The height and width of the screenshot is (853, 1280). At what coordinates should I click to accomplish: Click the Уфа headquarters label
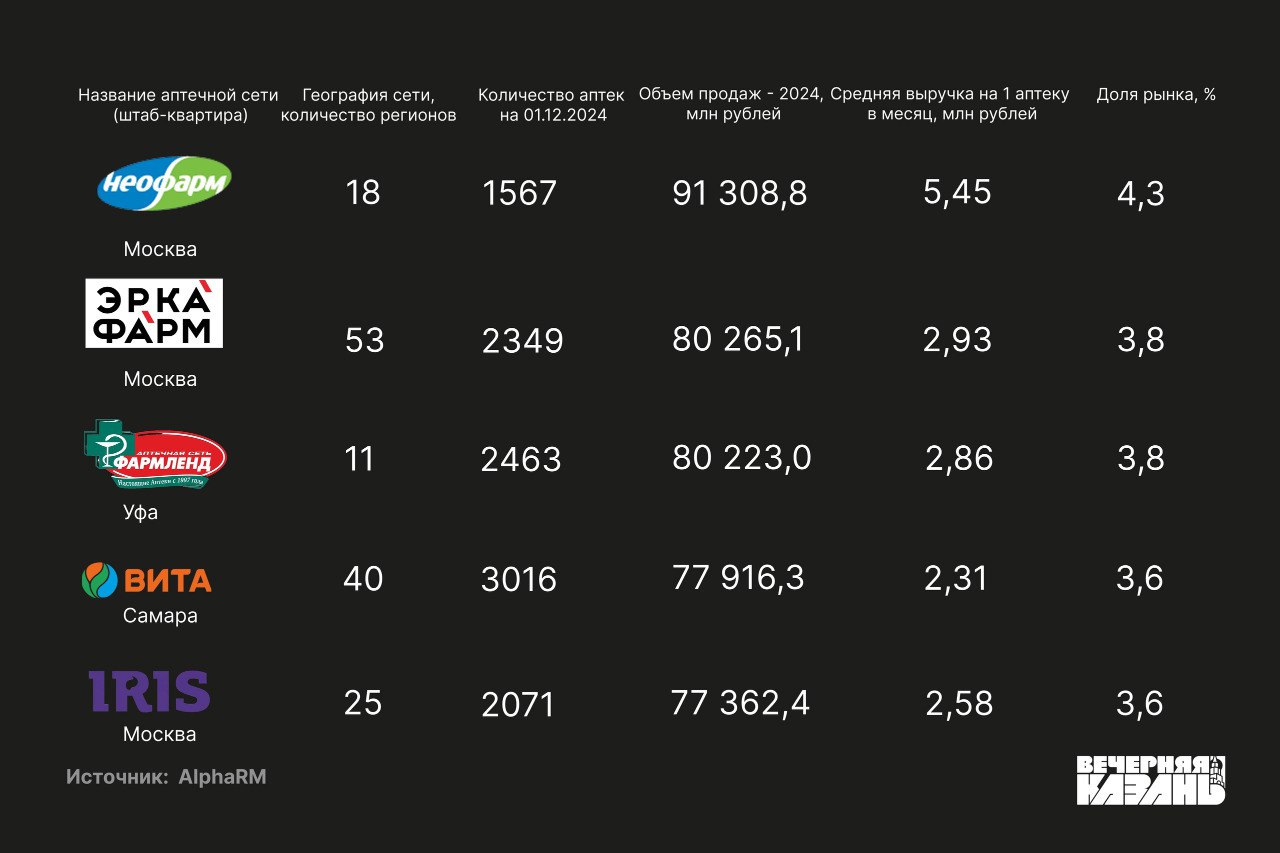click(141, 513)
